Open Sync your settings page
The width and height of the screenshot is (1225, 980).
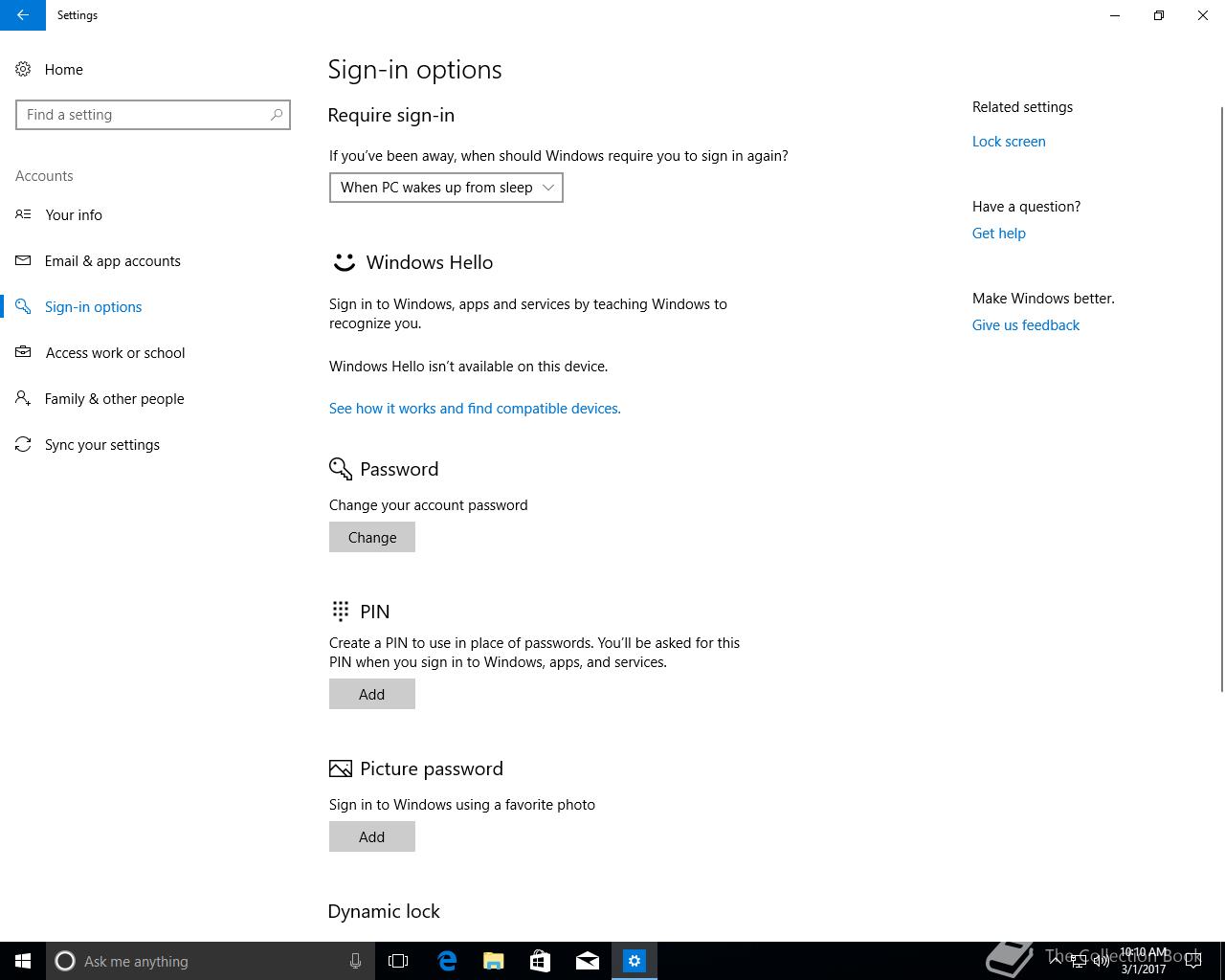coord(102,444)
